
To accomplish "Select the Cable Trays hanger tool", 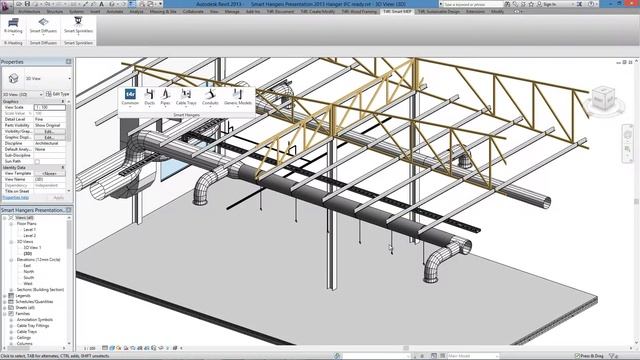I will click(186, 97).
